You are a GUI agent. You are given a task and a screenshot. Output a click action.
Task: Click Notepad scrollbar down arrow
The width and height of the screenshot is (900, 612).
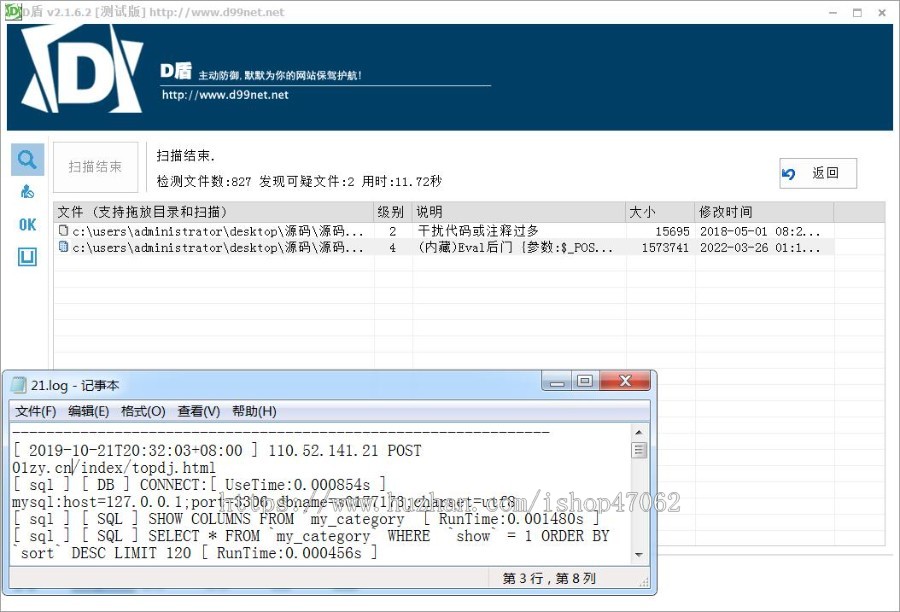click(x=639, y=555)
